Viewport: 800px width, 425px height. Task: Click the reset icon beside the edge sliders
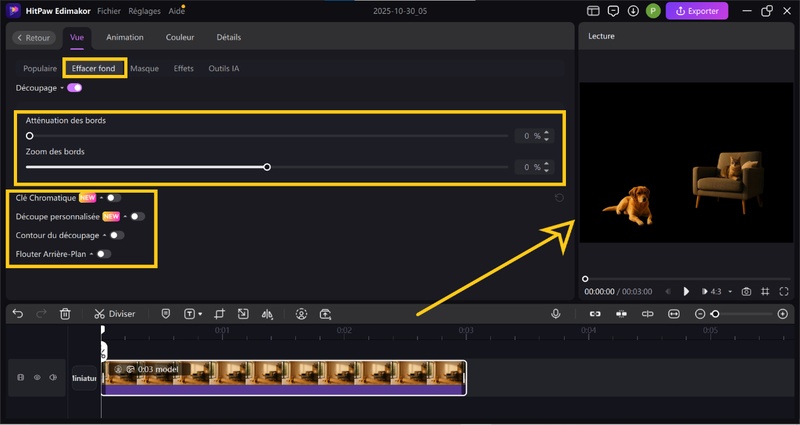click(x=562, y=198)
